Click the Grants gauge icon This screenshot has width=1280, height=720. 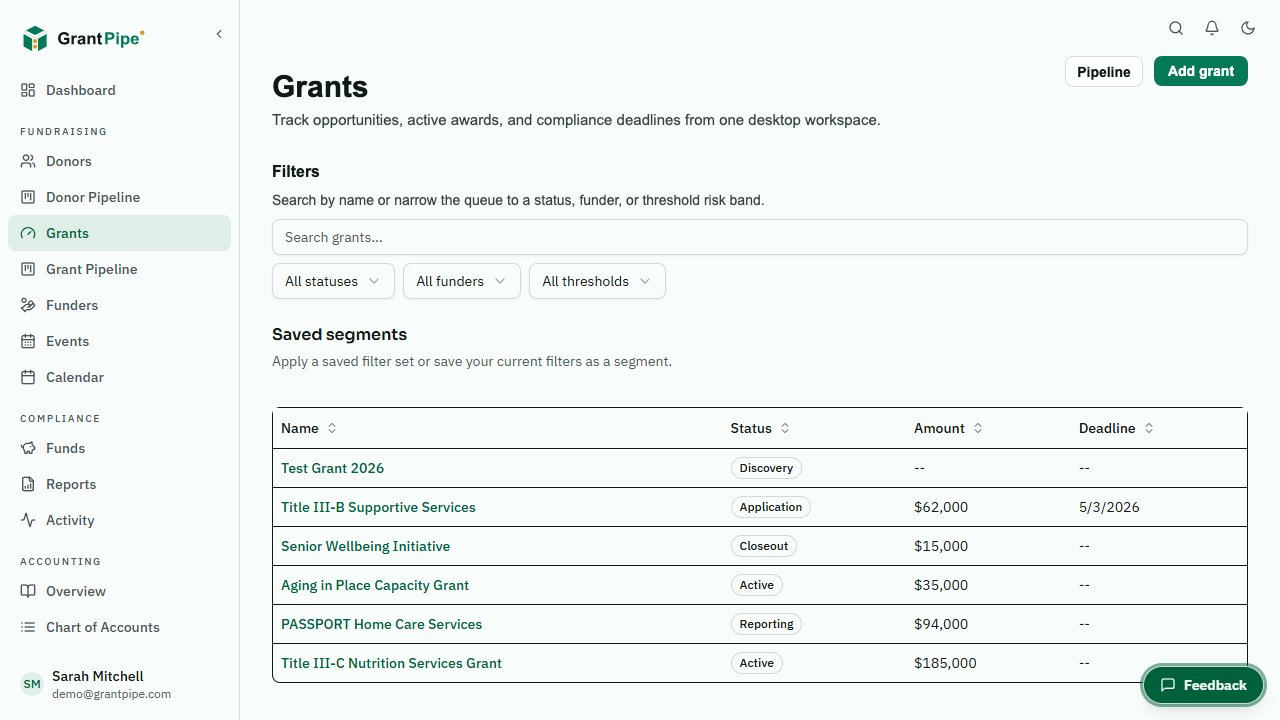(x=28, y=233)
